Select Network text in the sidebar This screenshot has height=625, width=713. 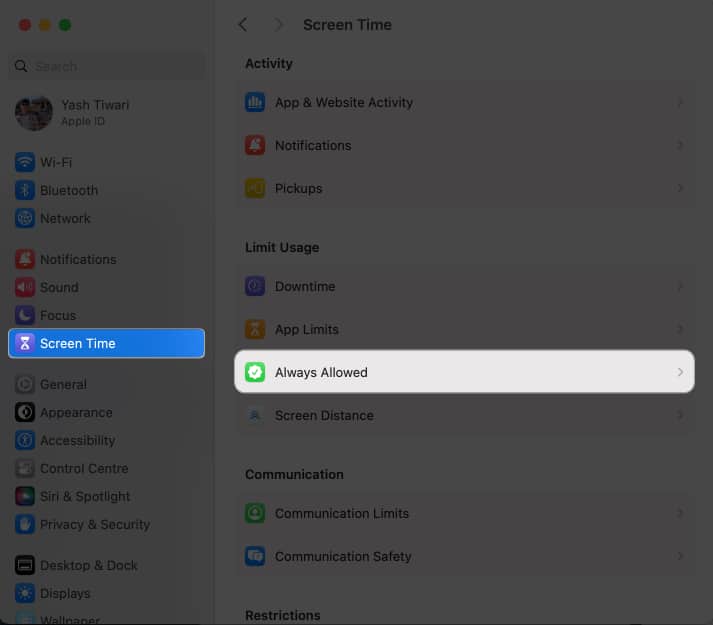tap(65, 218)
